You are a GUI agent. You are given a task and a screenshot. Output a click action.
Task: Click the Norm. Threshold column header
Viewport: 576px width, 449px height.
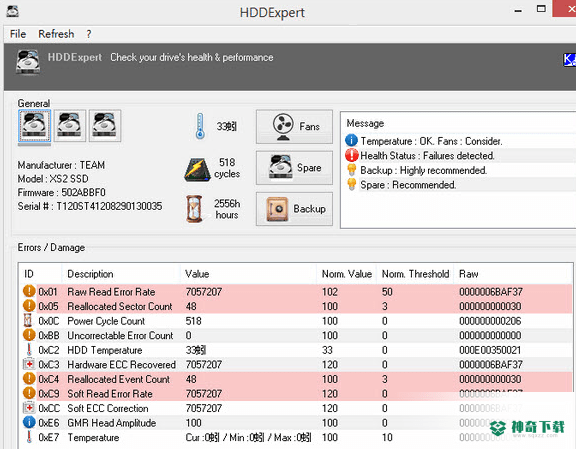415,274
